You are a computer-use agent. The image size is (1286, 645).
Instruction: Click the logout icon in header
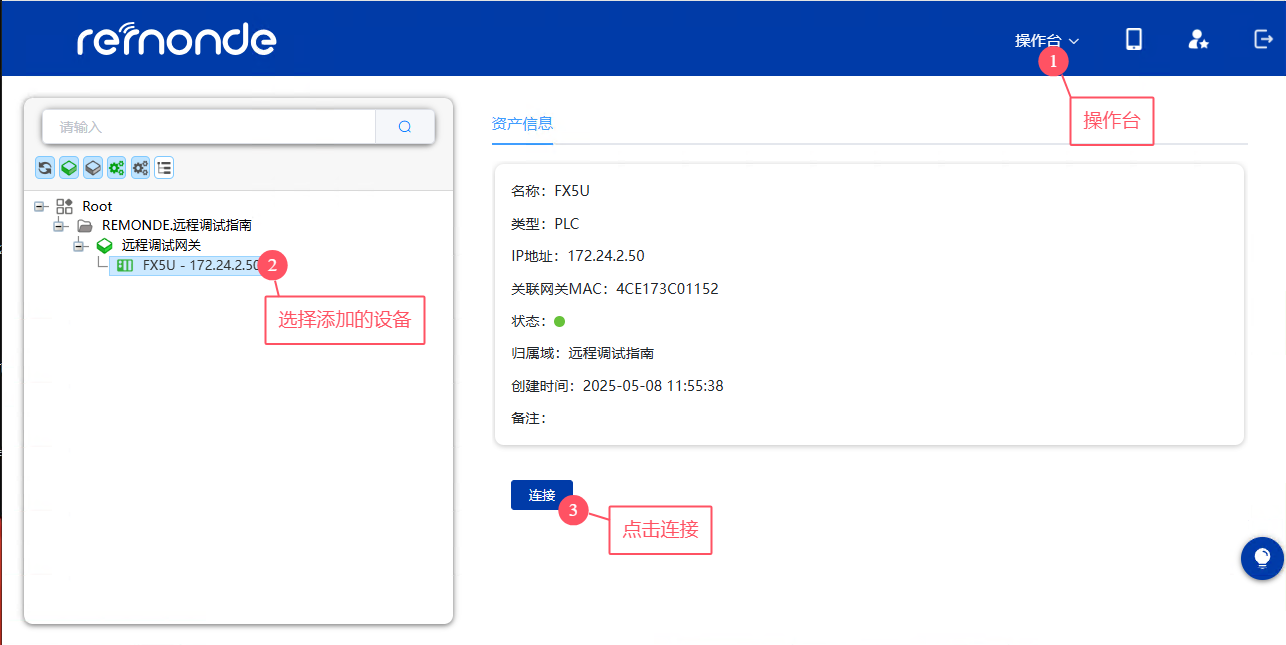(1263, 39)
